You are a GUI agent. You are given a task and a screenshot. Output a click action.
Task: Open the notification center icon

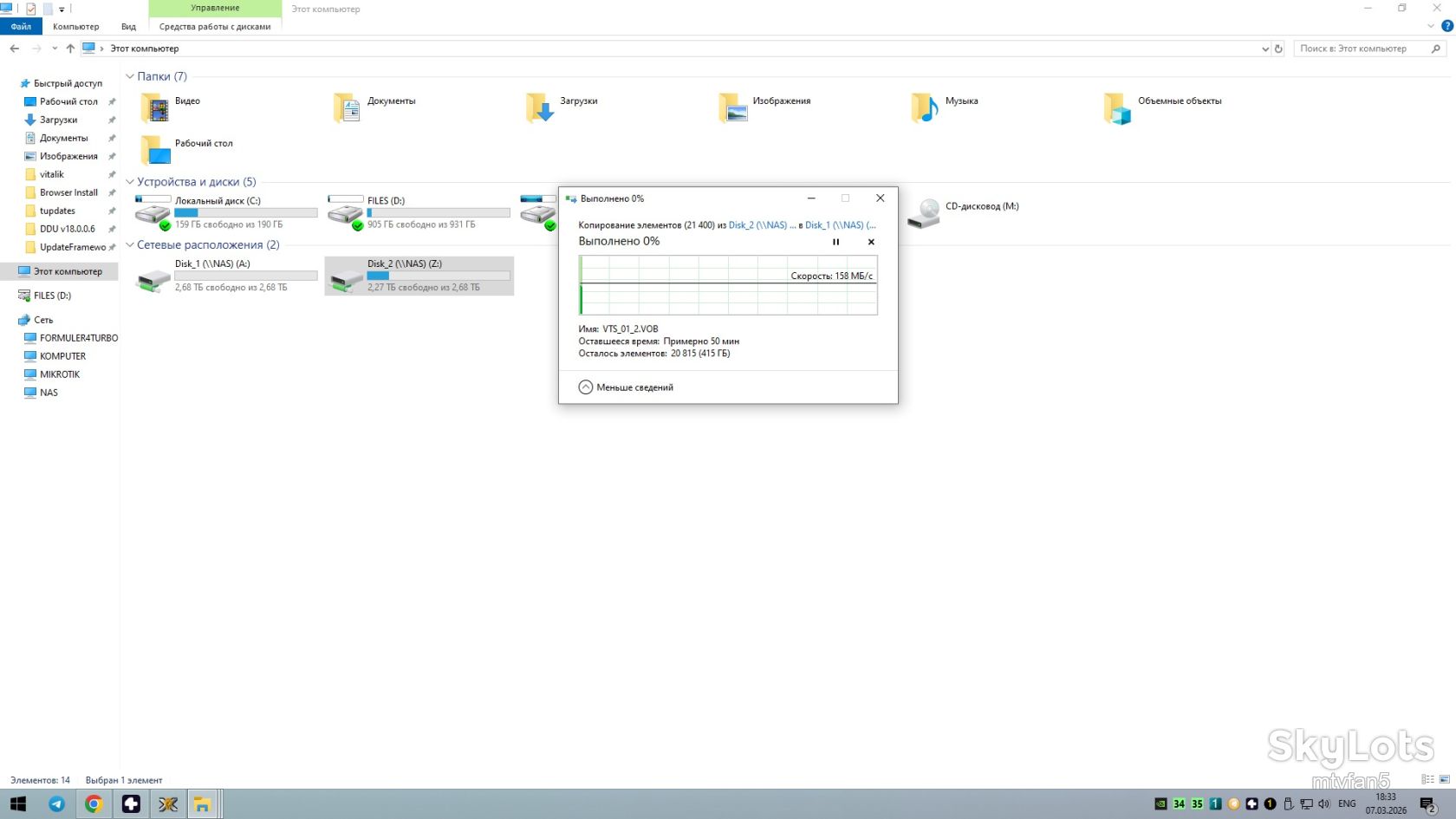pyautogui.click(x=1427, y=804)
